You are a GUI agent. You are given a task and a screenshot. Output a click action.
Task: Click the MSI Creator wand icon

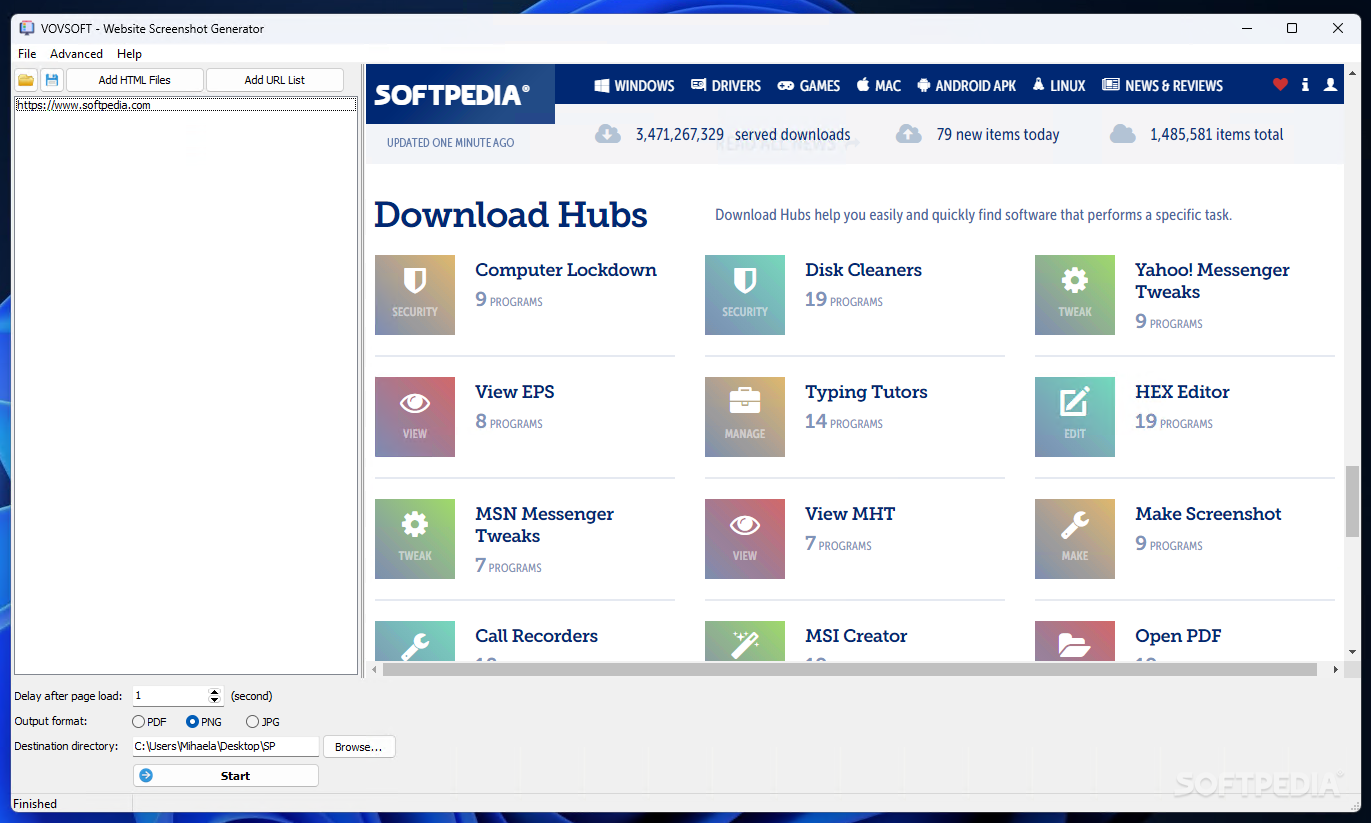coord(745,641)
